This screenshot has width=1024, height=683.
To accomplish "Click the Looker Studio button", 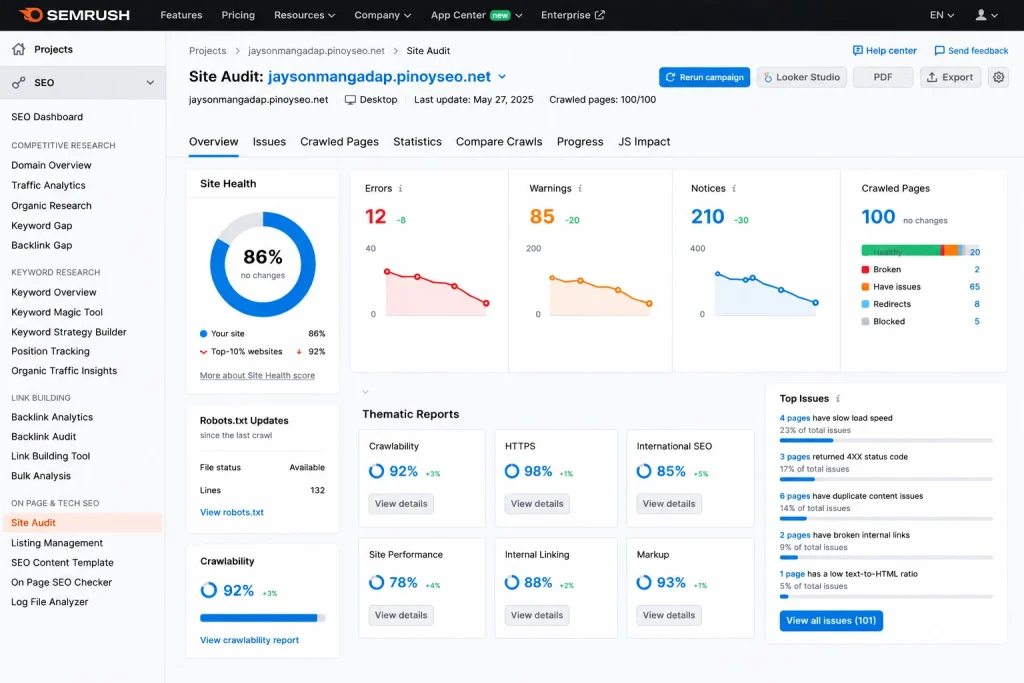I will 802,77.
